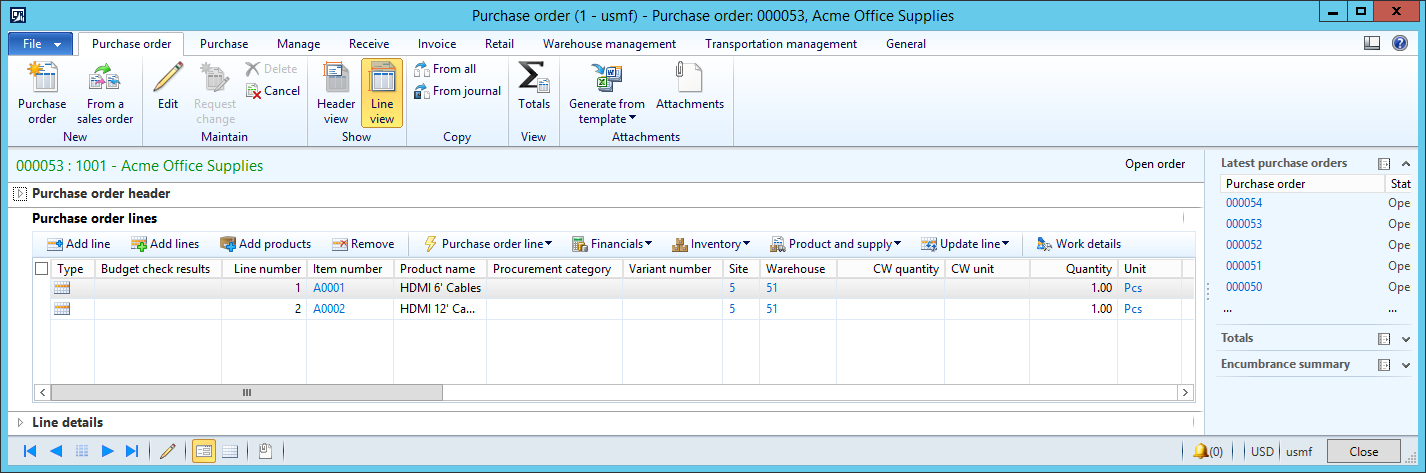Click the Close button
Image resolution: width=1426 pixels, height=473 pixels.
(x=1363, y=452)
